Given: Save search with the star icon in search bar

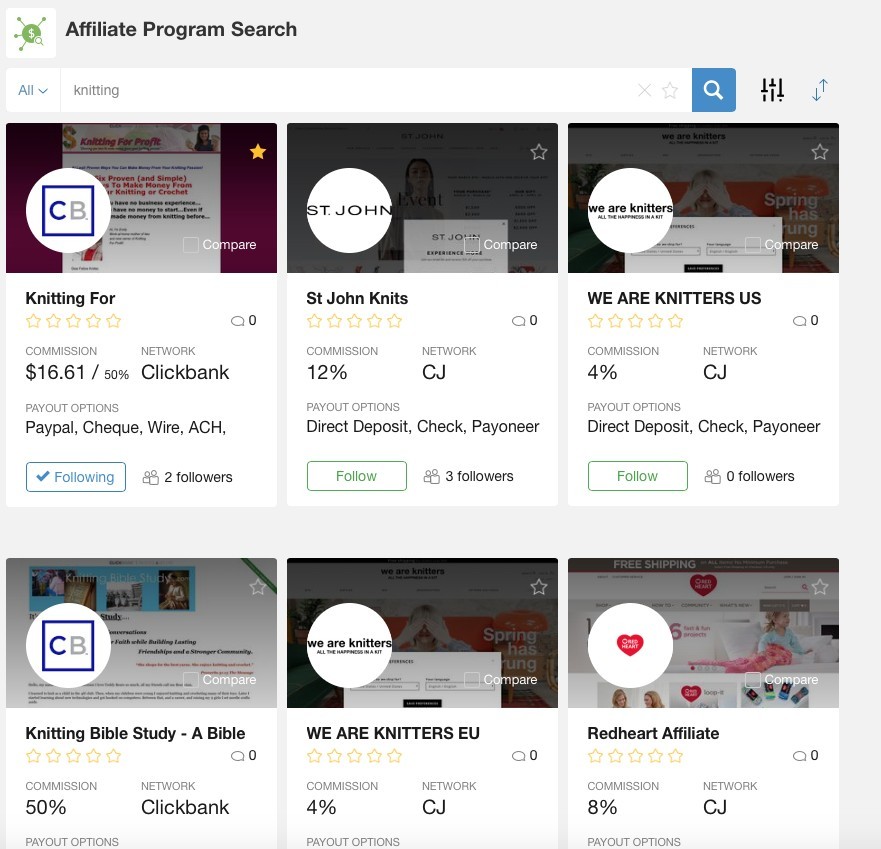Looking at the screenshot, I should [670, 90].
